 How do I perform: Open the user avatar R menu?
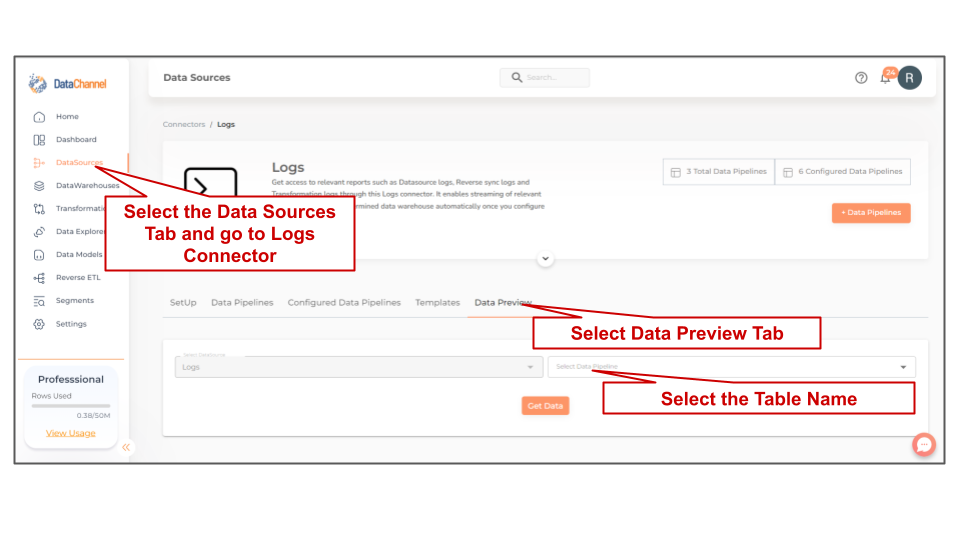(x=910, y=78)
